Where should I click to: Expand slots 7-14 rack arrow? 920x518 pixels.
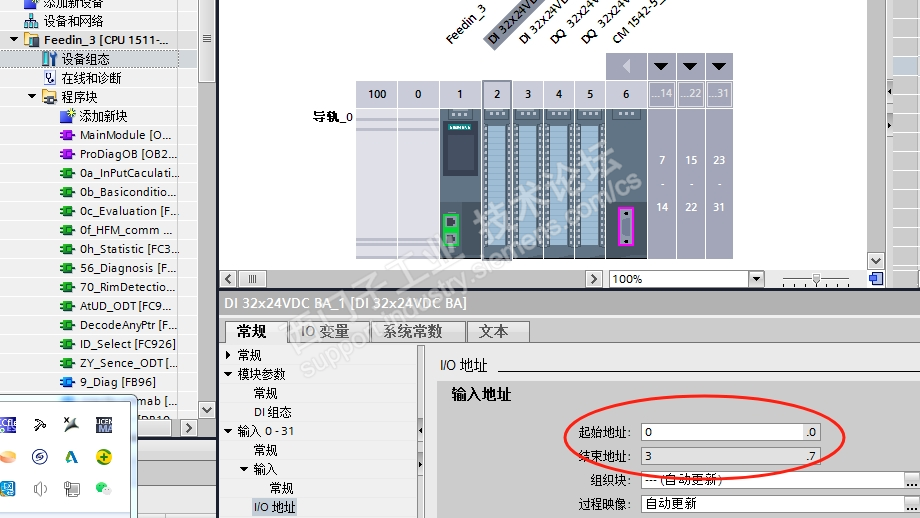(x=661, y=66)
